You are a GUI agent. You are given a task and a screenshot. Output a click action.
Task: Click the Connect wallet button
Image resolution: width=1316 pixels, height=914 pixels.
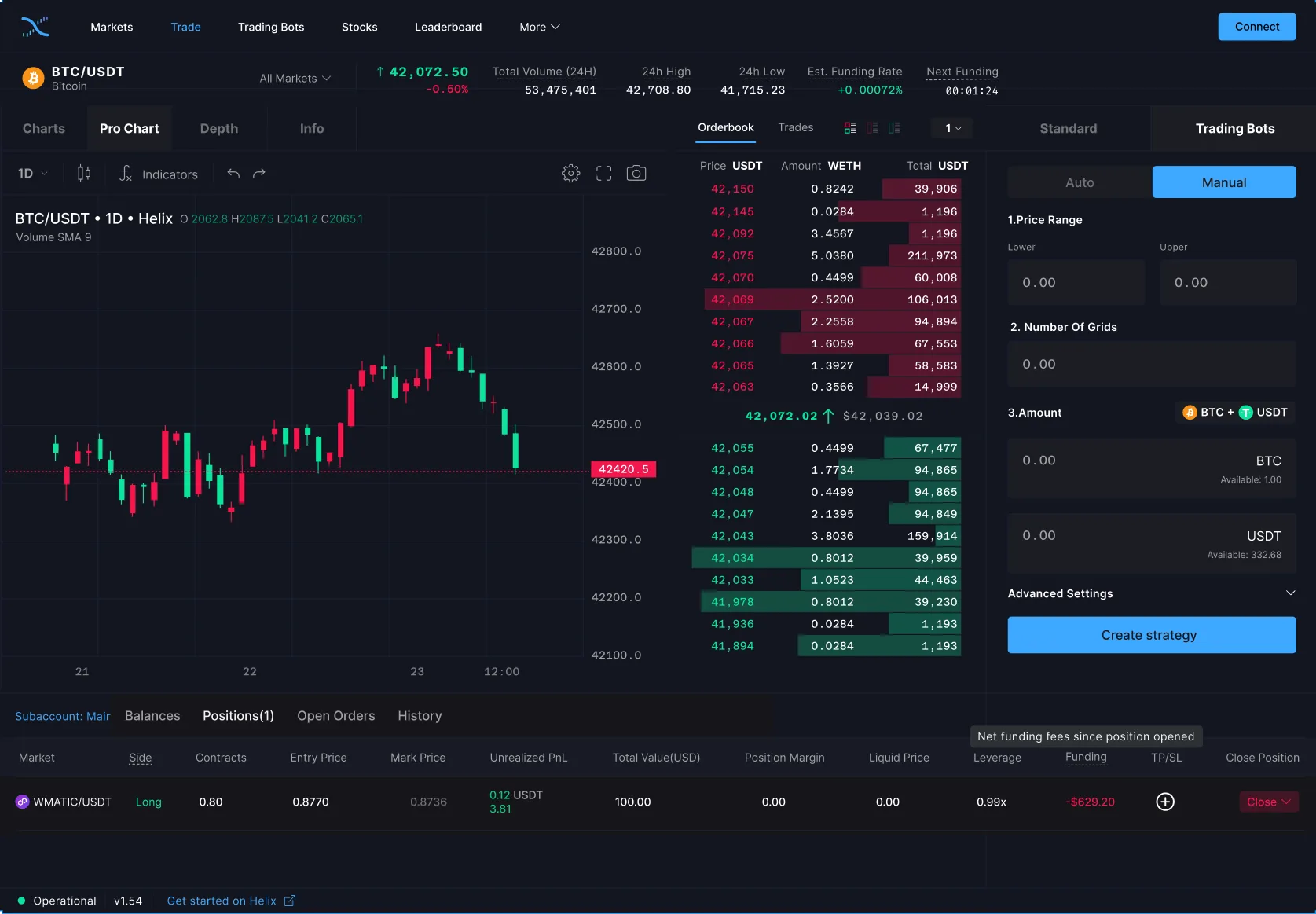1257,27
